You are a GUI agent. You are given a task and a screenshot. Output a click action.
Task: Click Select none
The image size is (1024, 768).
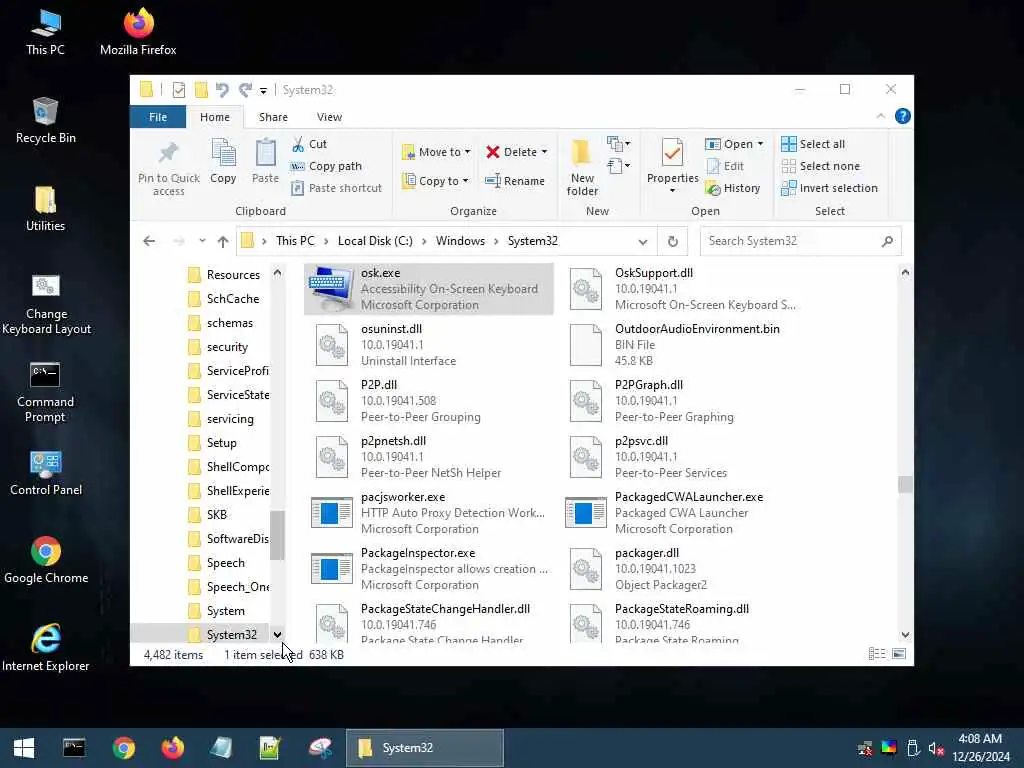point(820,166)
